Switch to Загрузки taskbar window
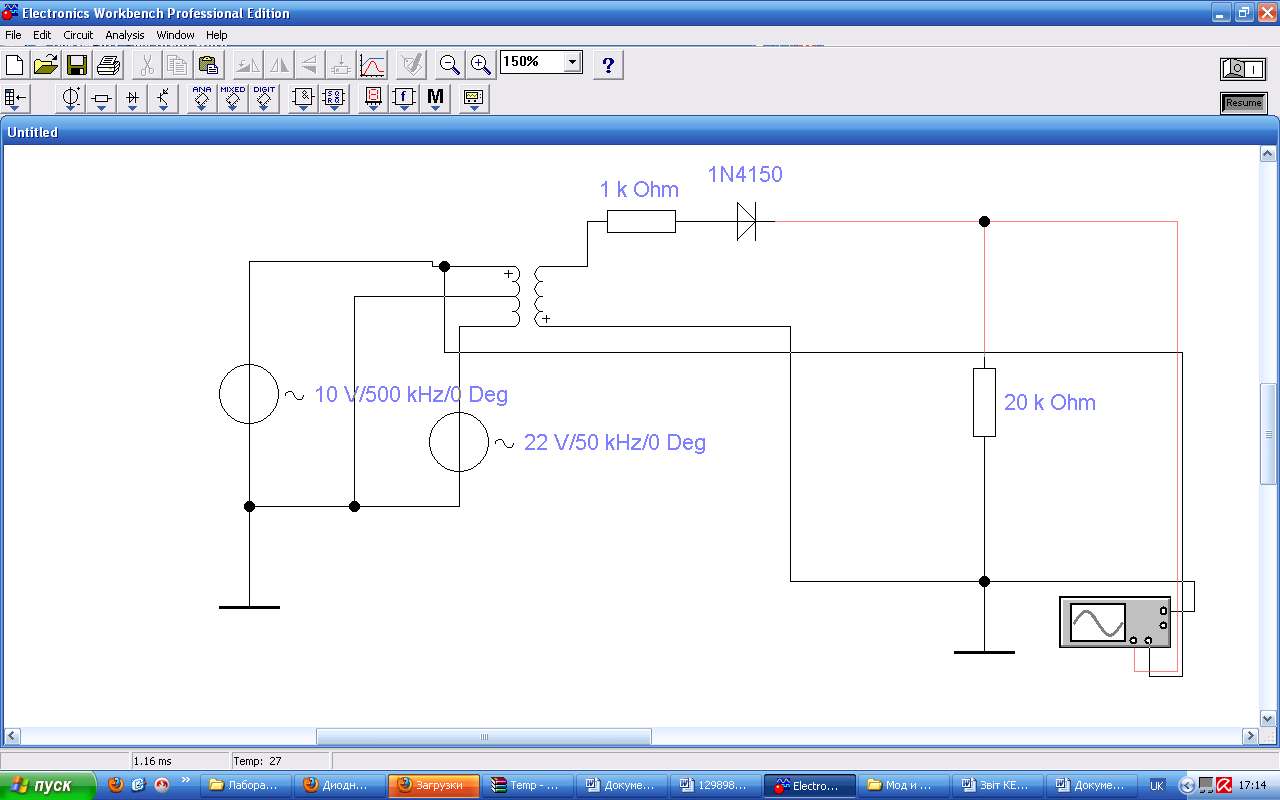Viewport: 1280px width, 800px height. click(x=434, y=786)
